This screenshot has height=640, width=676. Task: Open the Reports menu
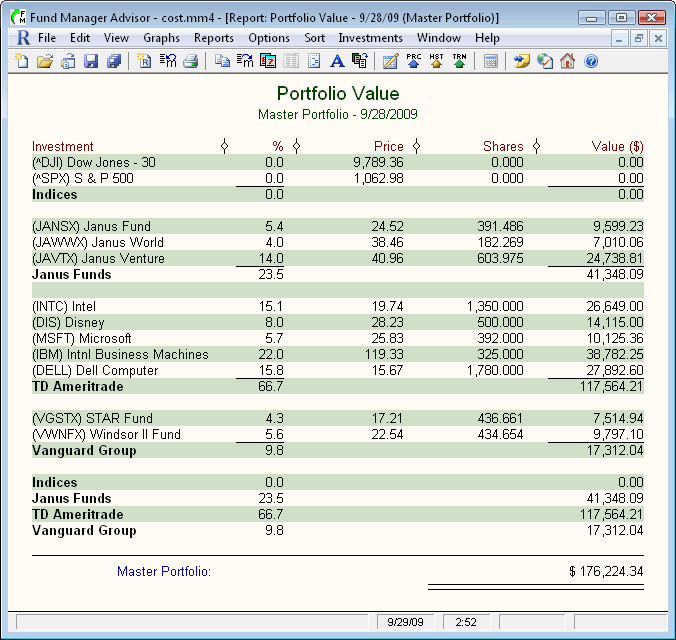tap(214, 38)
